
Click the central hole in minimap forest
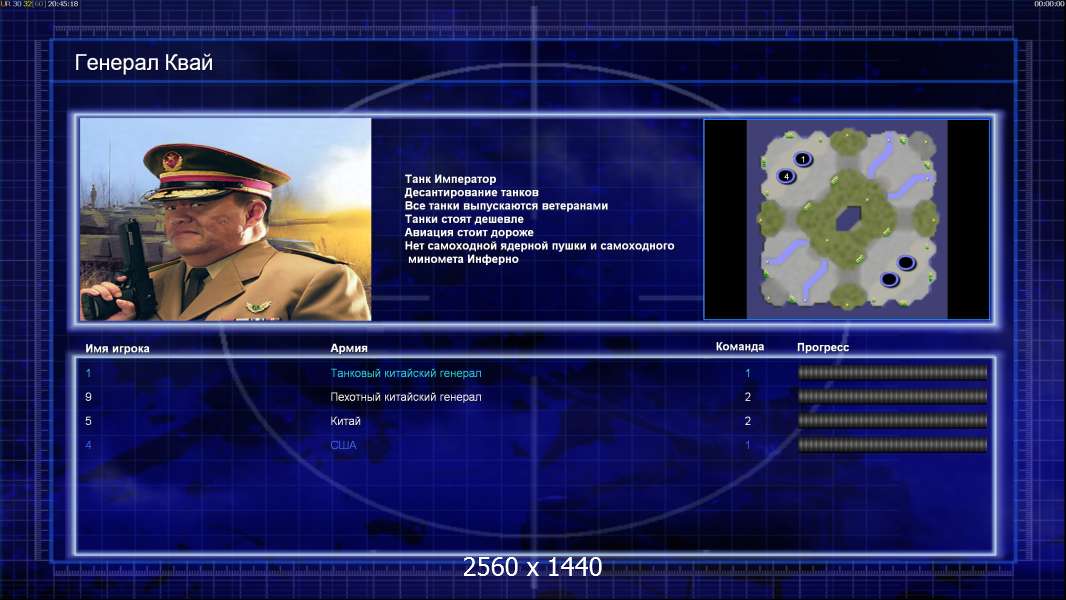click(848, 218)
